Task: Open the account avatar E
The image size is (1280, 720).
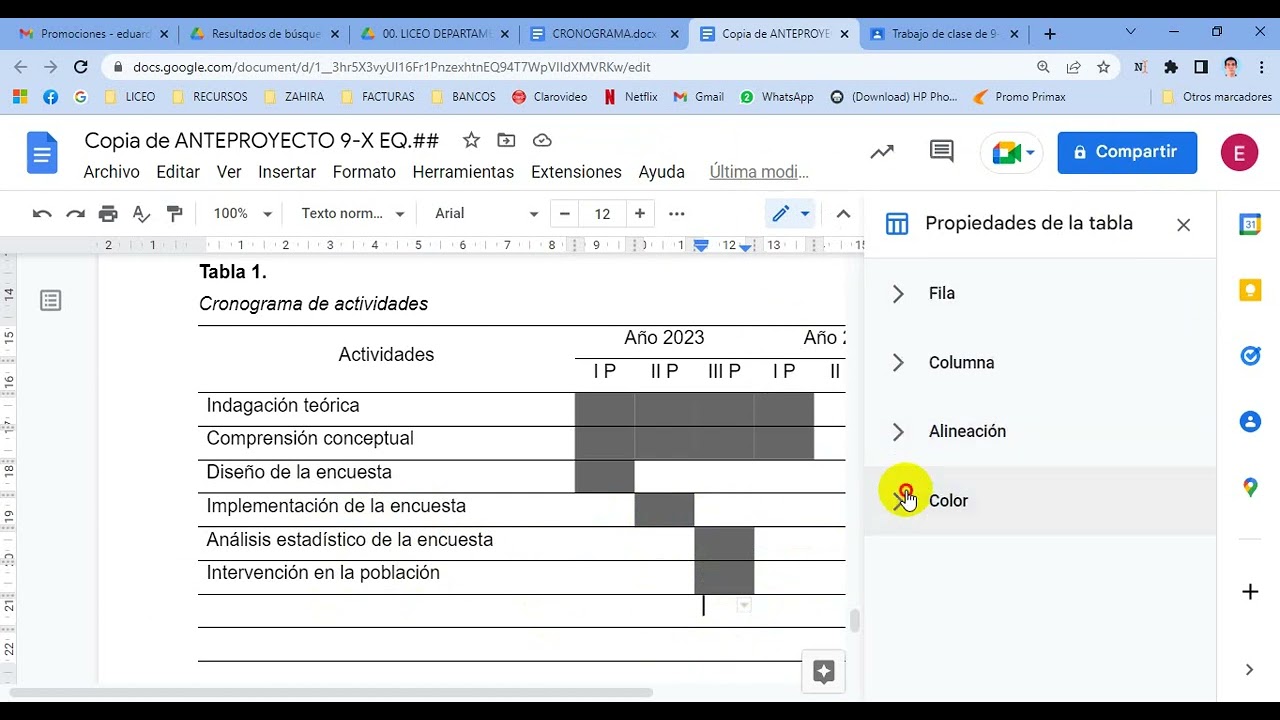Action: pyautogui.click(x=1240, y=153)
